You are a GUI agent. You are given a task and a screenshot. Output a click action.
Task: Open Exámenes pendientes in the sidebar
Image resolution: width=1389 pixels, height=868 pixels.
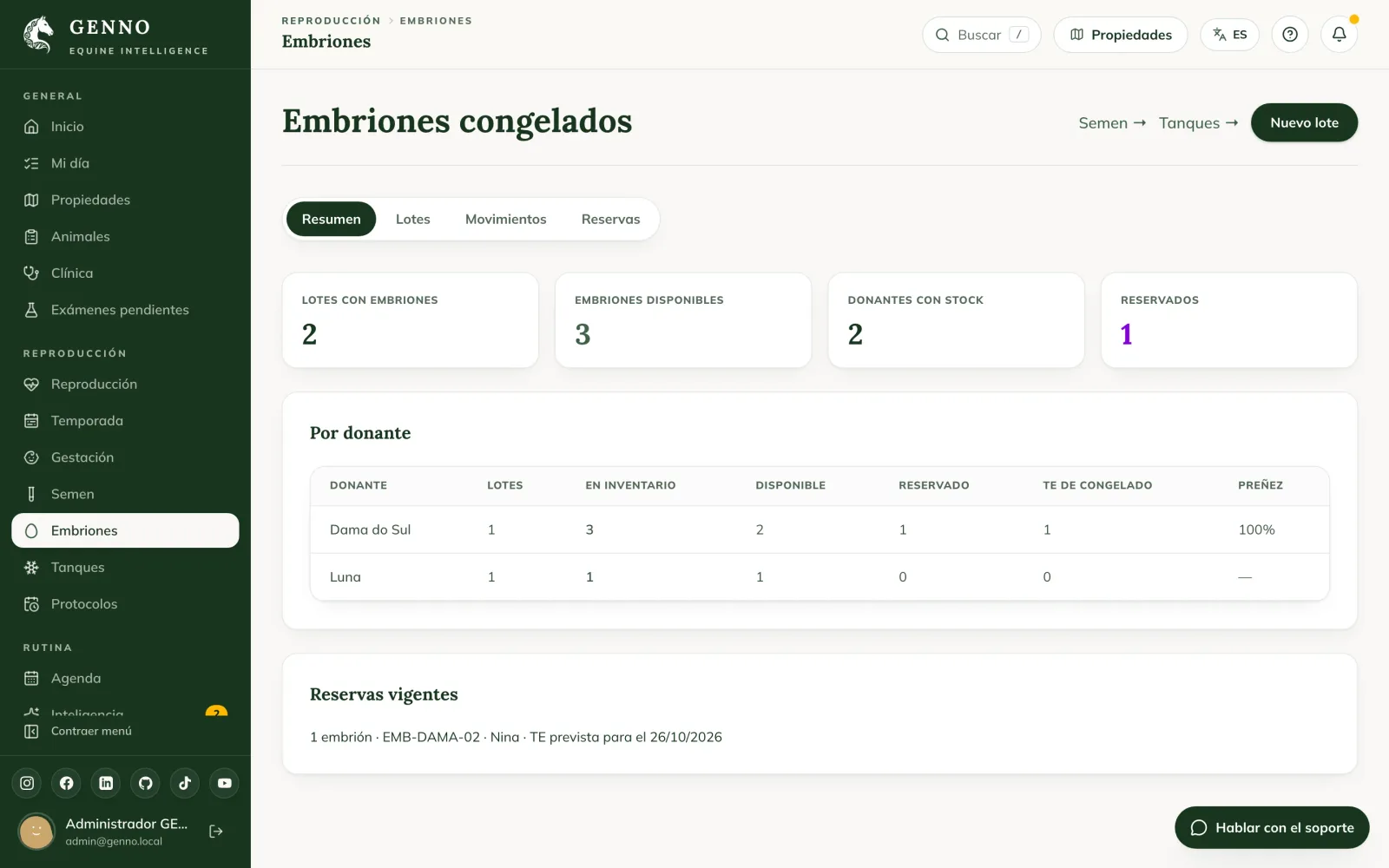[x=125, y=310]
